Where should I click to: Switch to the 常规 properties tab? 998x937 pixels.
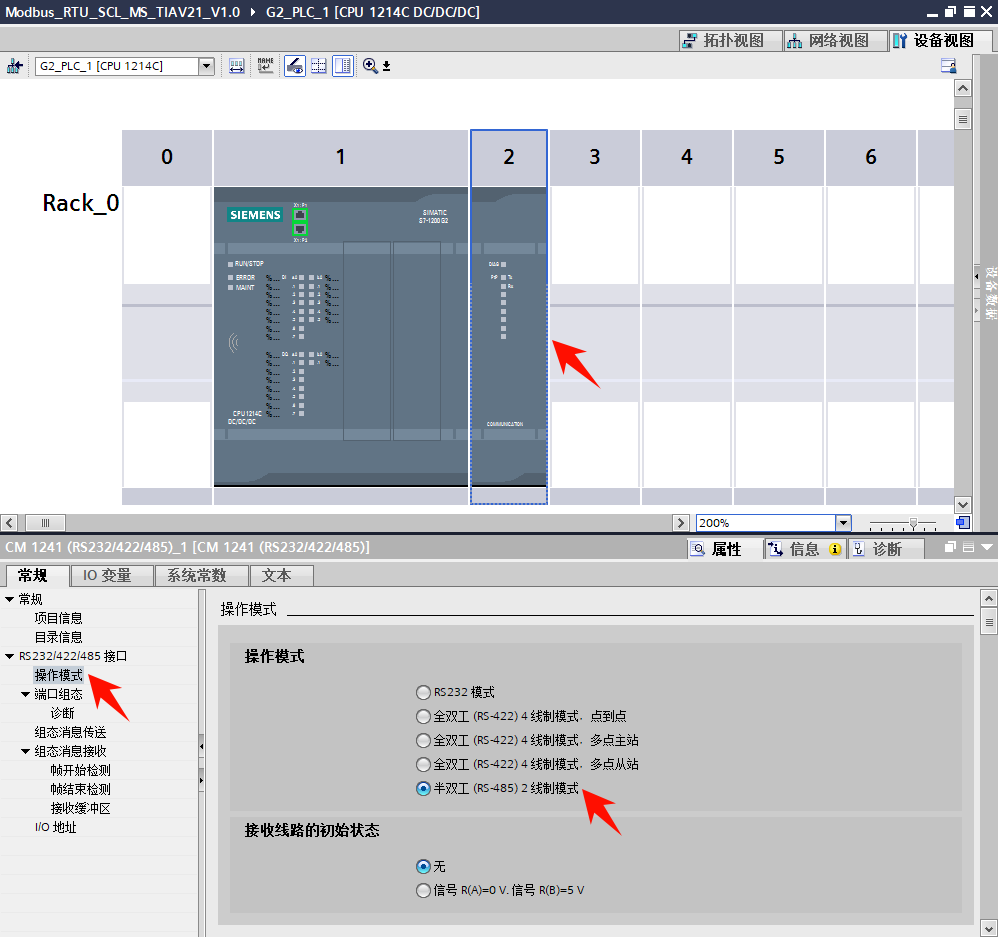click(x=37, y=575)
